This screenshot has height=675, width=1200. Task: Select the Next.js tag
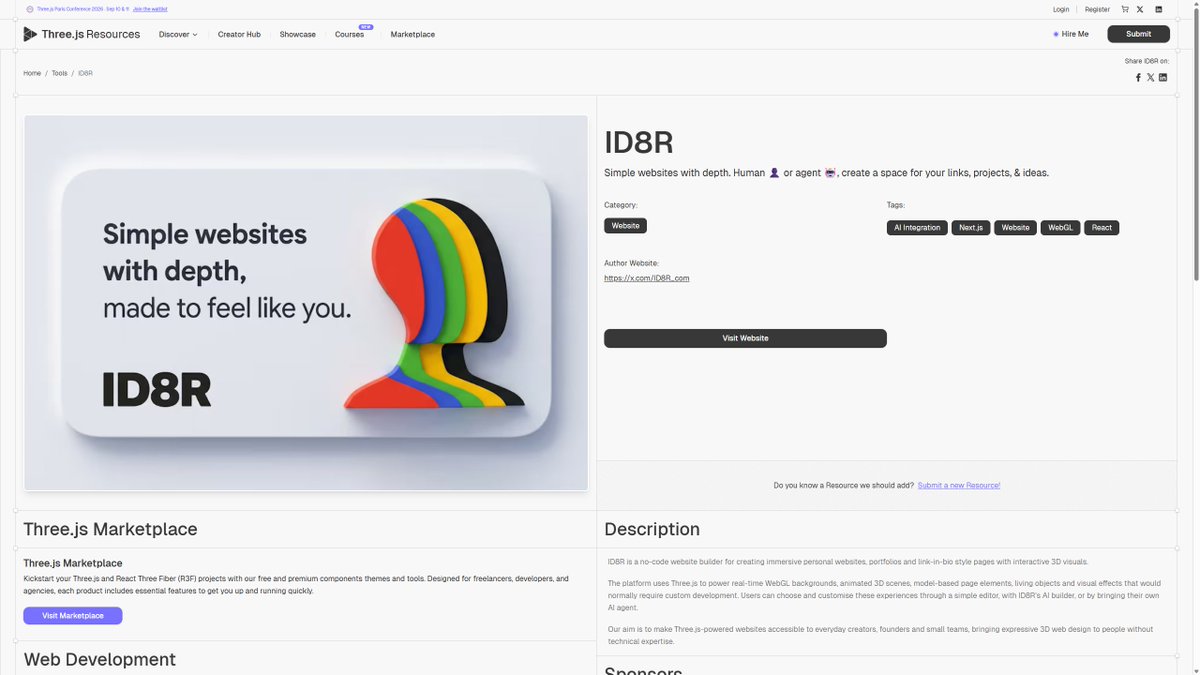point(971,228)
